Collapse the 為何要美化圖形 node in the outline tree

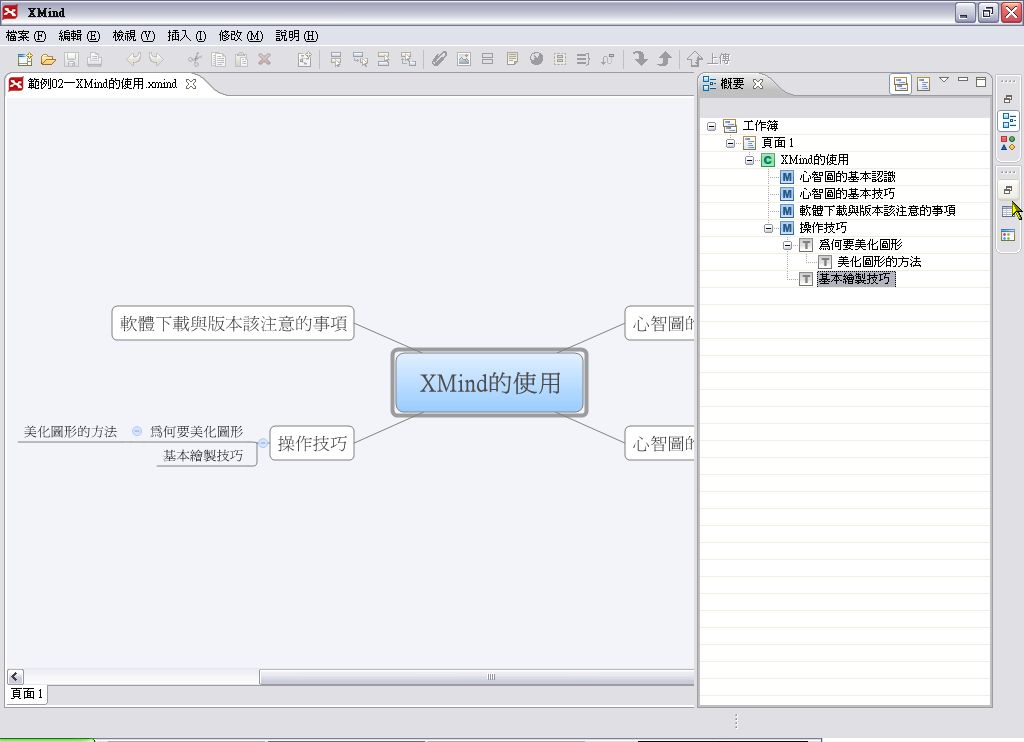[788, 245]
